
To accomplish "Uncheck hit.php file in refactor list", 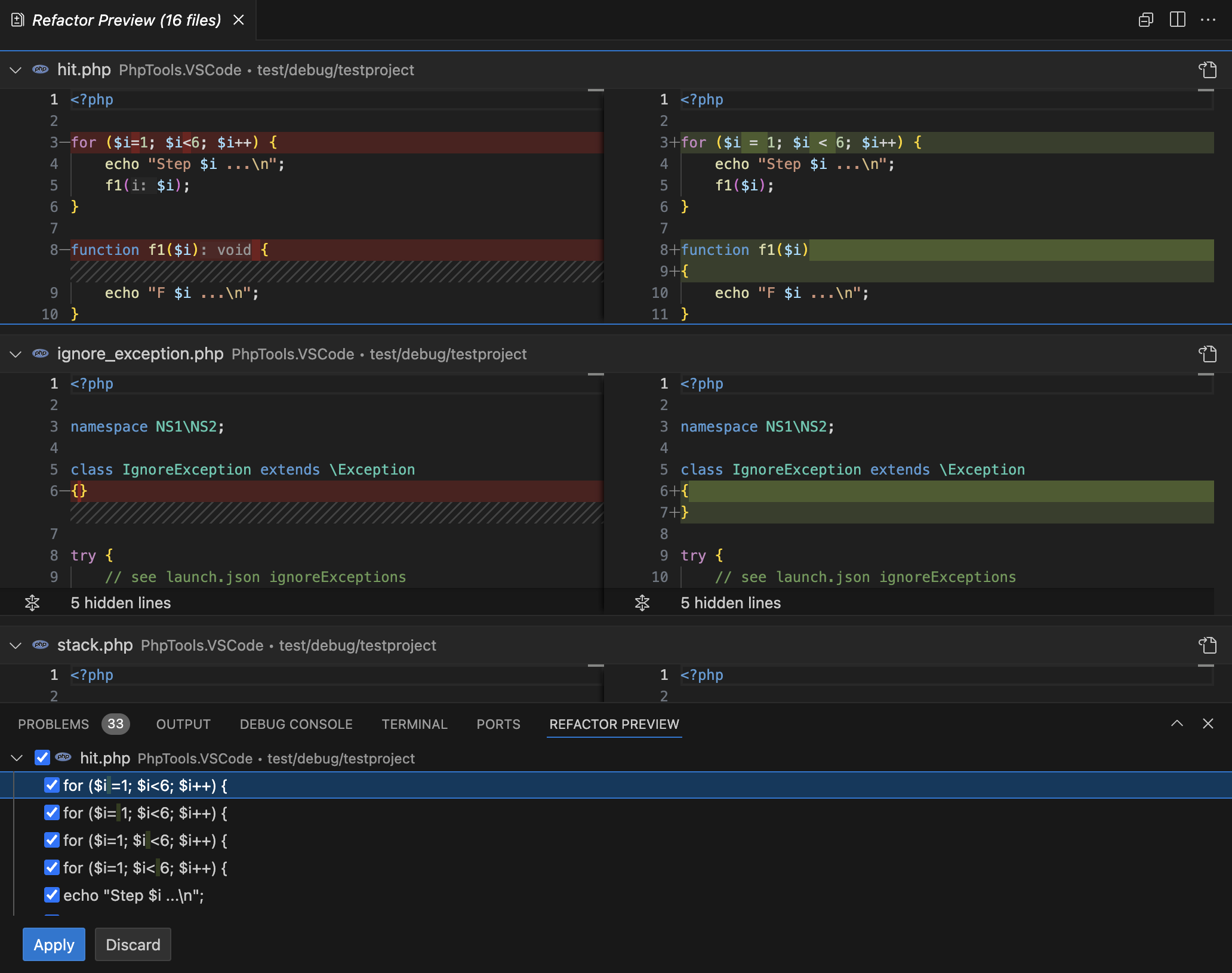I will (x=42, y=758).
